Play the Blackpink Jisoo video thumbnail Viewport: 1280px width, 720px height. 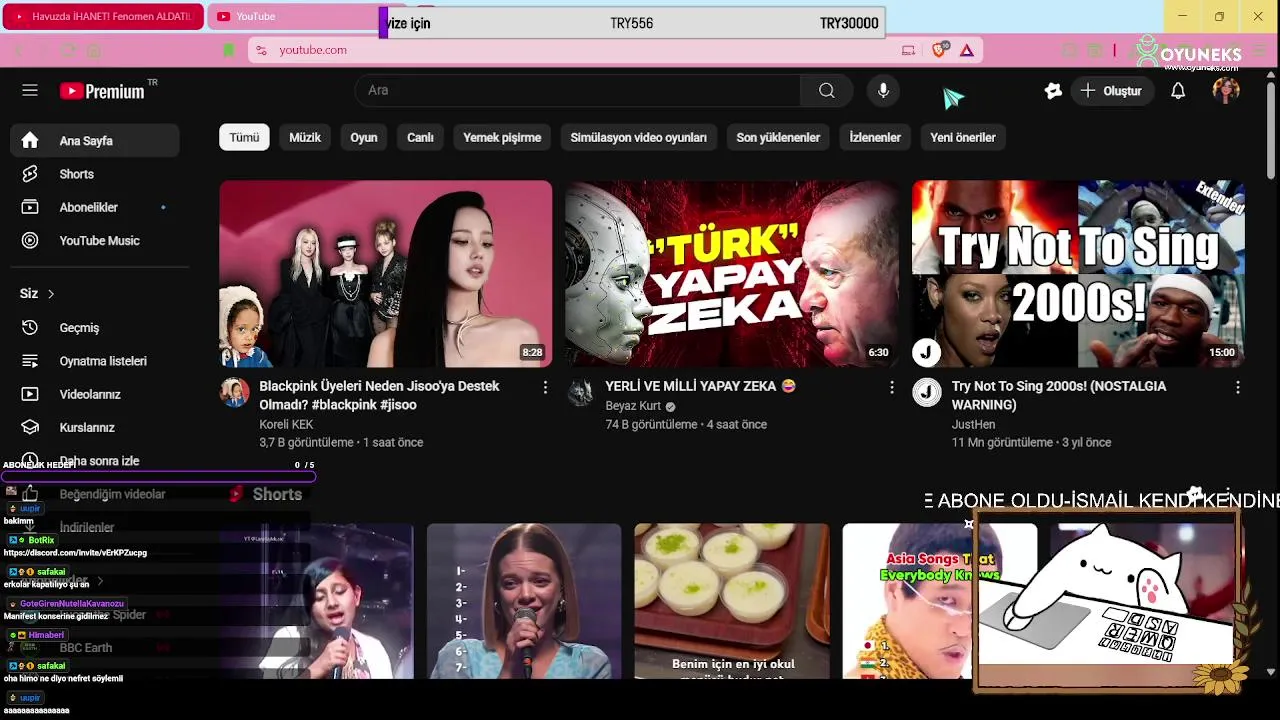[386, 274]
